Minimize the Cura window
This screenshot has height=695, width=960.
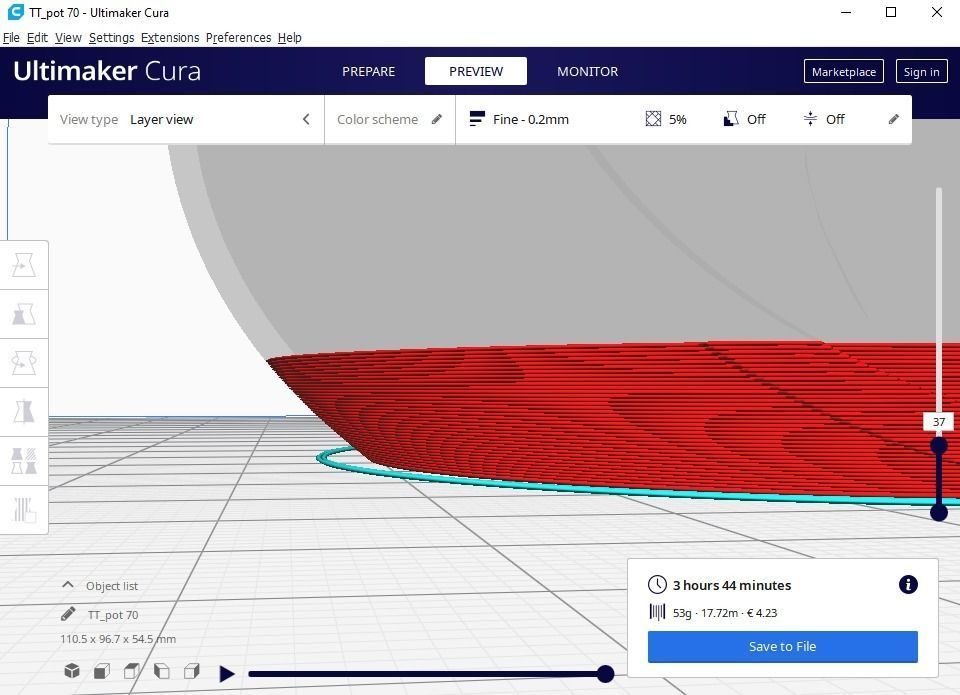[x=846, y=12]
